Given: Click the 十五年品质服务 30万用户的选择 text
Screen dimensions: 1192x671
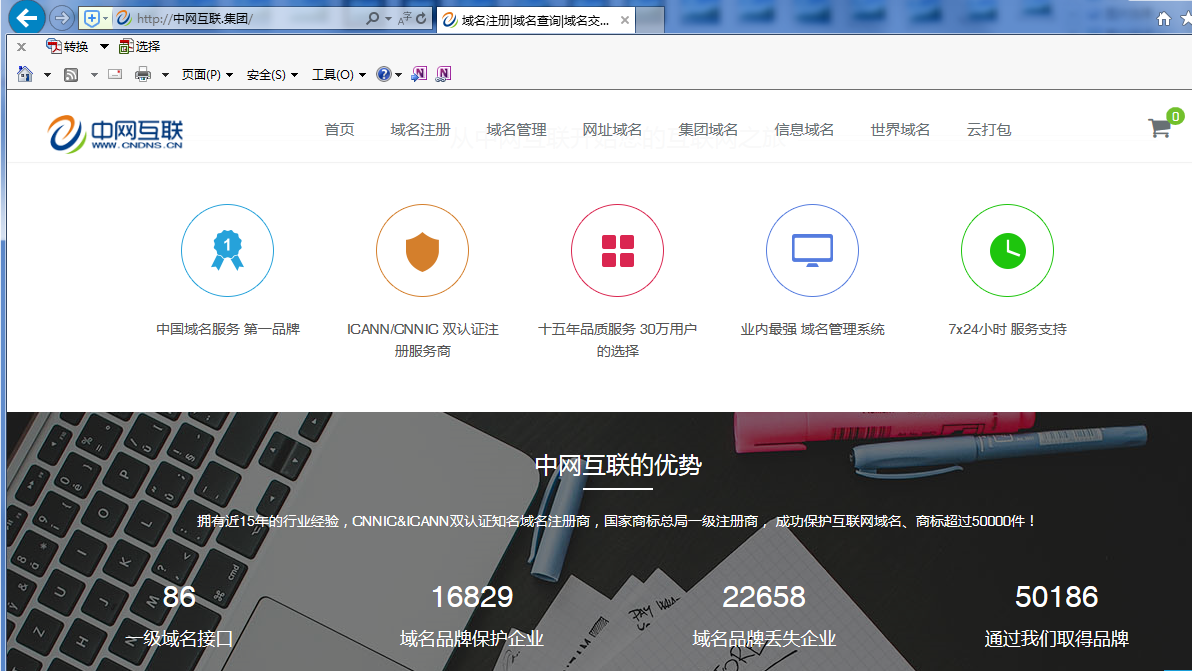Looking at the screenshot, I should click(x=617, y=340).
